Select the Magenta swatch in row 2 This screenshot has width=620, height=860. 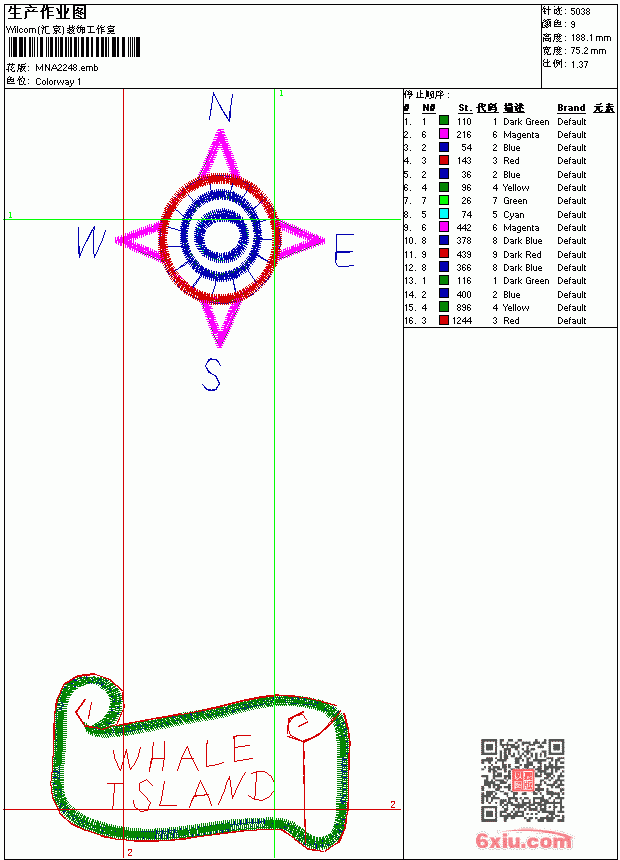coord(444,134)
